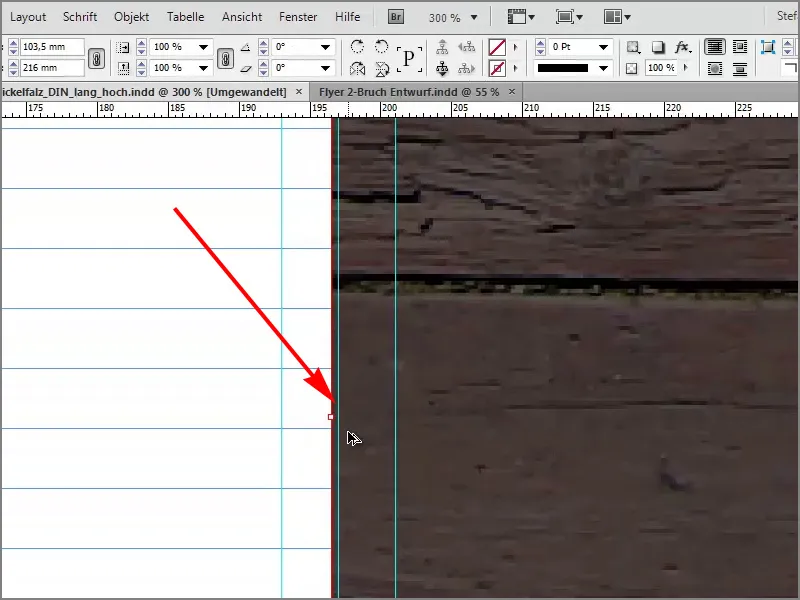Click the width field showing 103,5 mm
The height and width of the screenshot is (600, 800).
[52, 47]
